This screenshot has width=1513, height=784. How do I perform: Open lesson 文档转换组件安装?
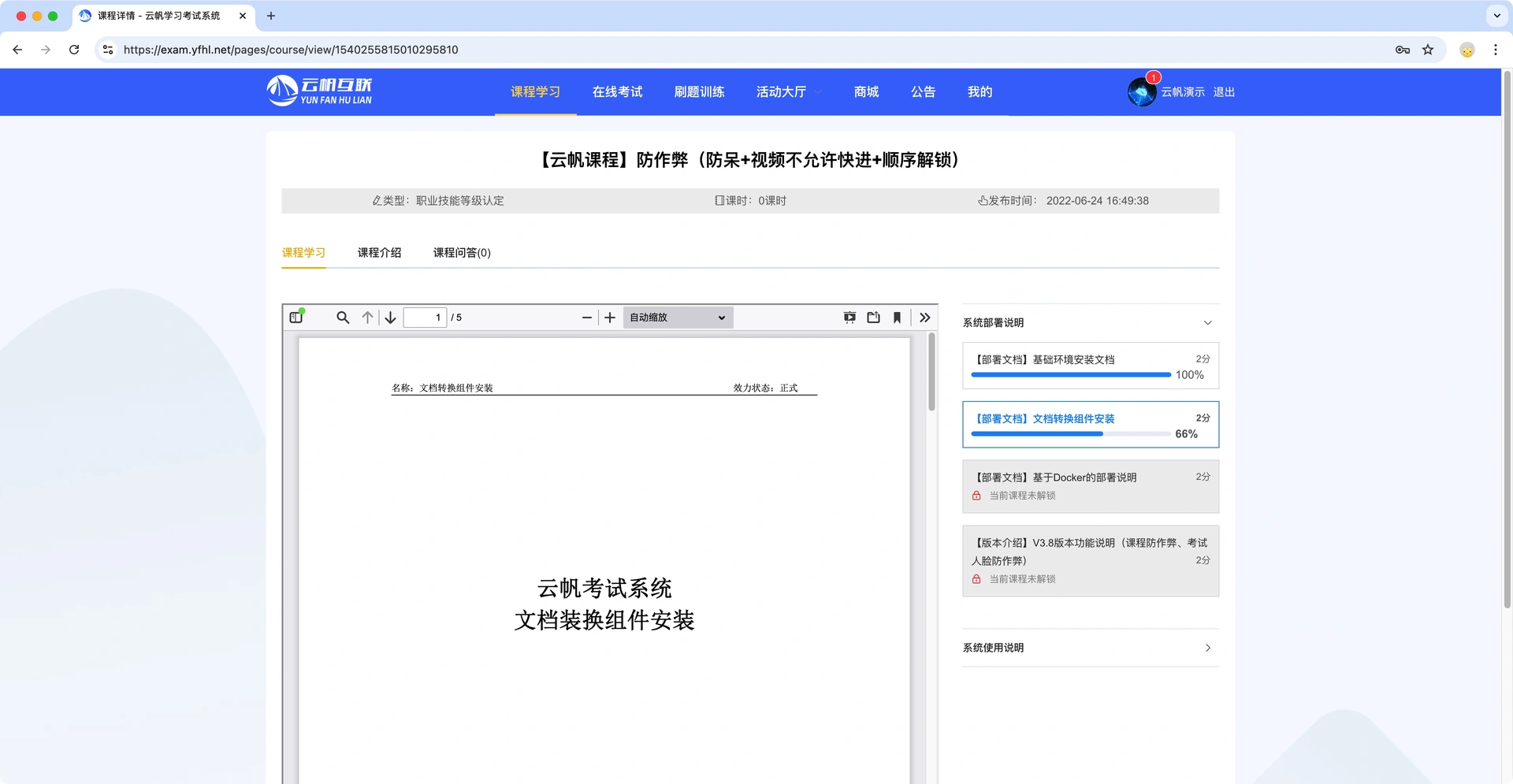[x=1091, y=425]
